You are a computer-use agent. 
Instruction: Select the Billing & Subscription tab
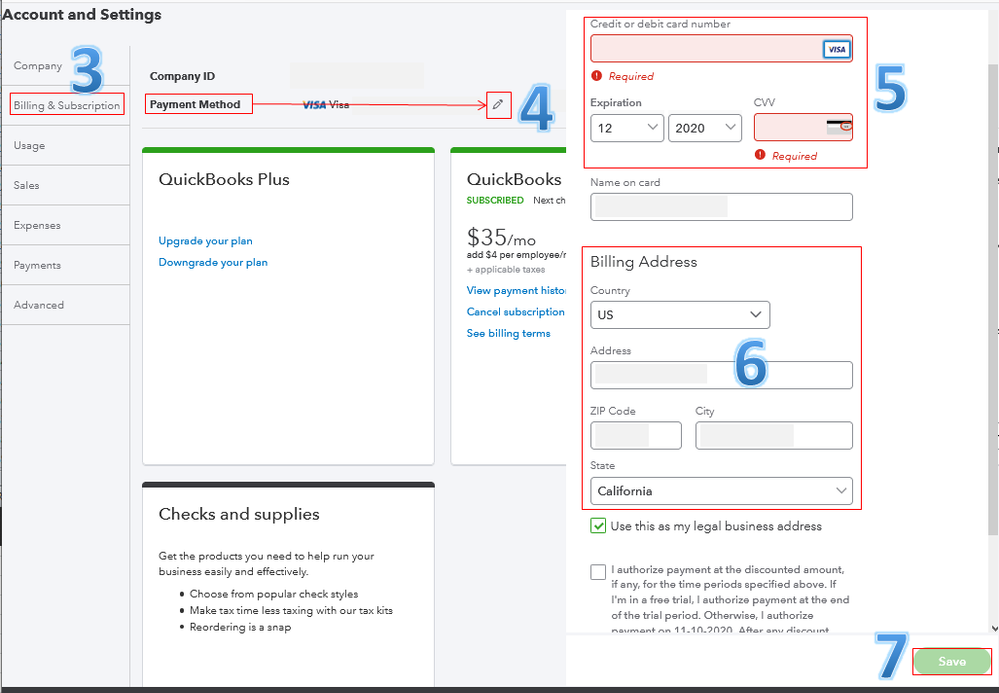(x=66, y=105)
